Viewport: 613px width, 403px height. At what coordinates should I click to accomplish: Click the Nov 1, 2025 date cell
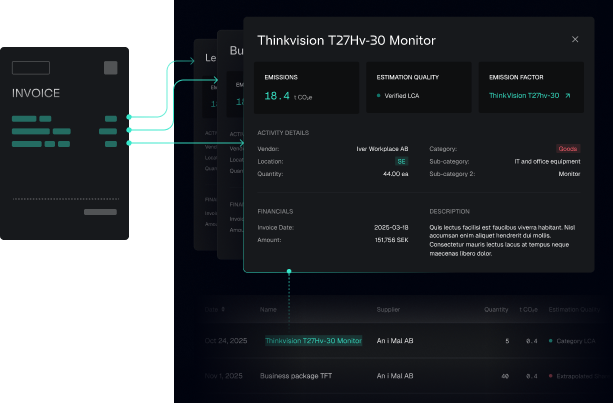point(224,376)
